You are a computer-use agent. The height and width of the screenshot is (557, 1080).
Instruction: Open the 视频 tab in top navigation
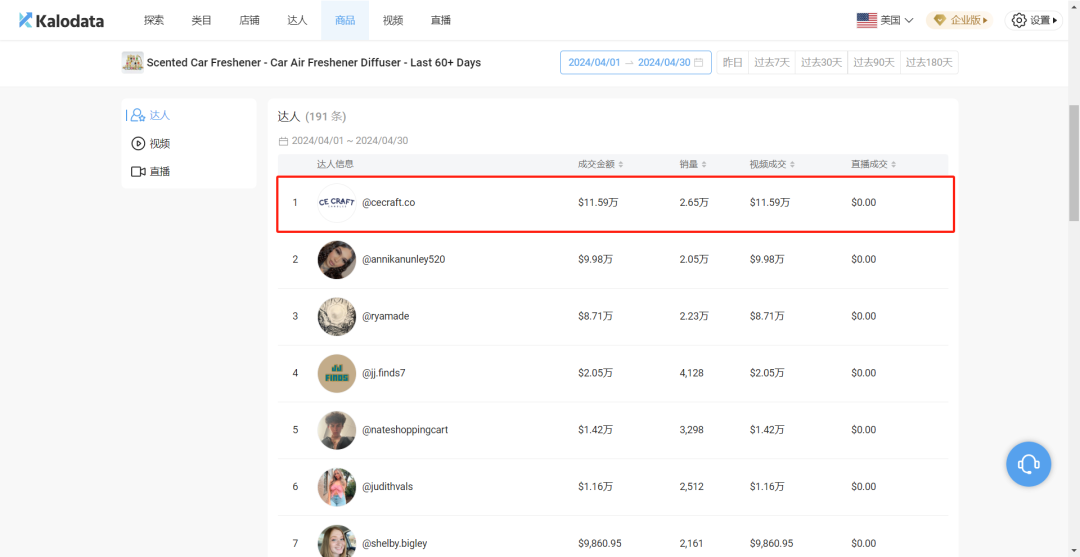click(x=393, y=21)
